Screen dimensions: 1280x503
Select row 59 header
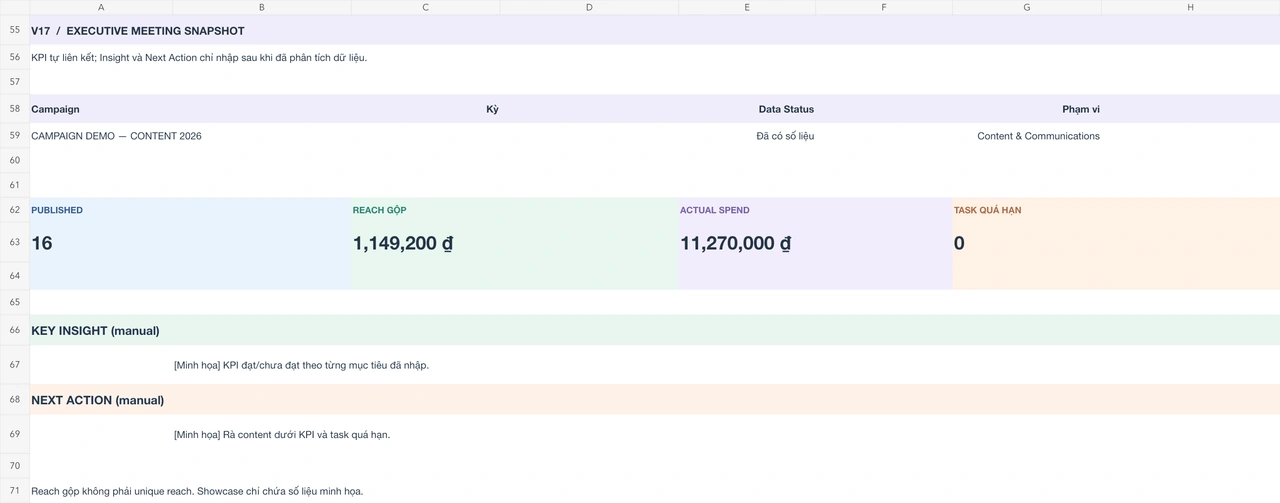pyautogui.click(x=15, y=135)
